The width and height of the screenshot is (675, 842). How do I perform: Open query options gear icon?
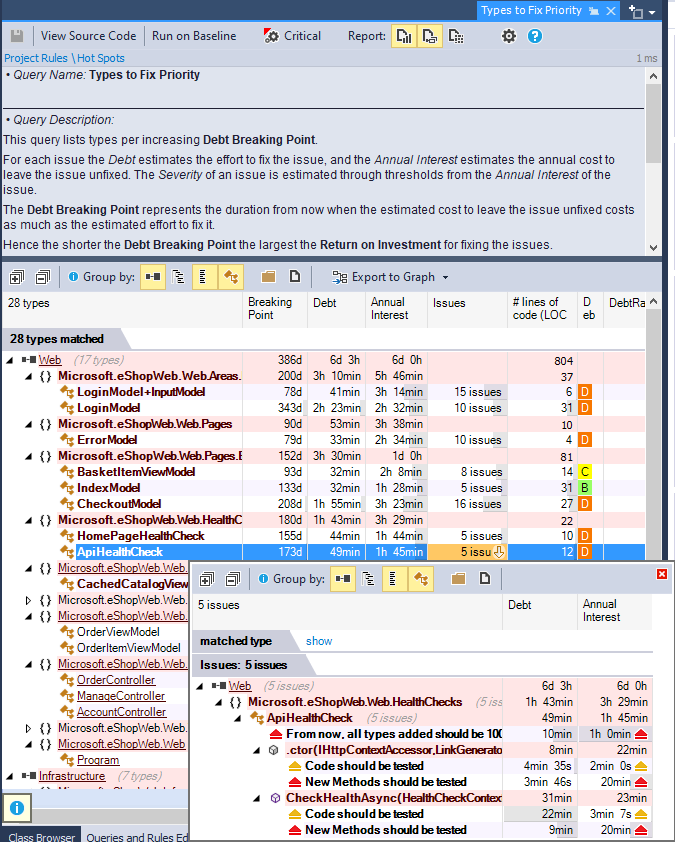pos(509,36)
